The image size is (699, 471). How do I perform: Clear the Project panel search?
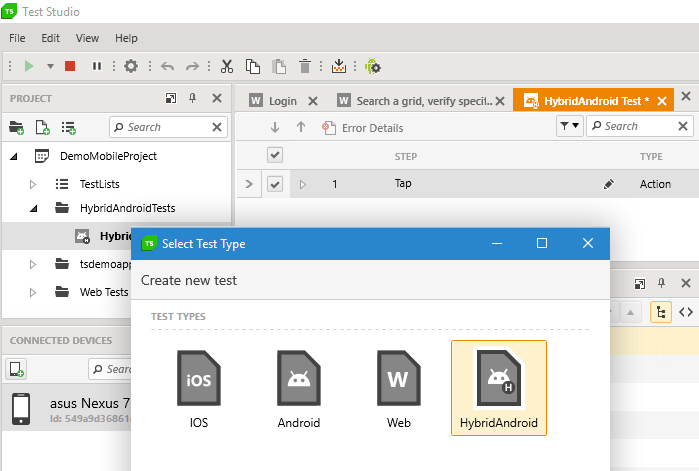pyautogui.click(x=217, y=127)
